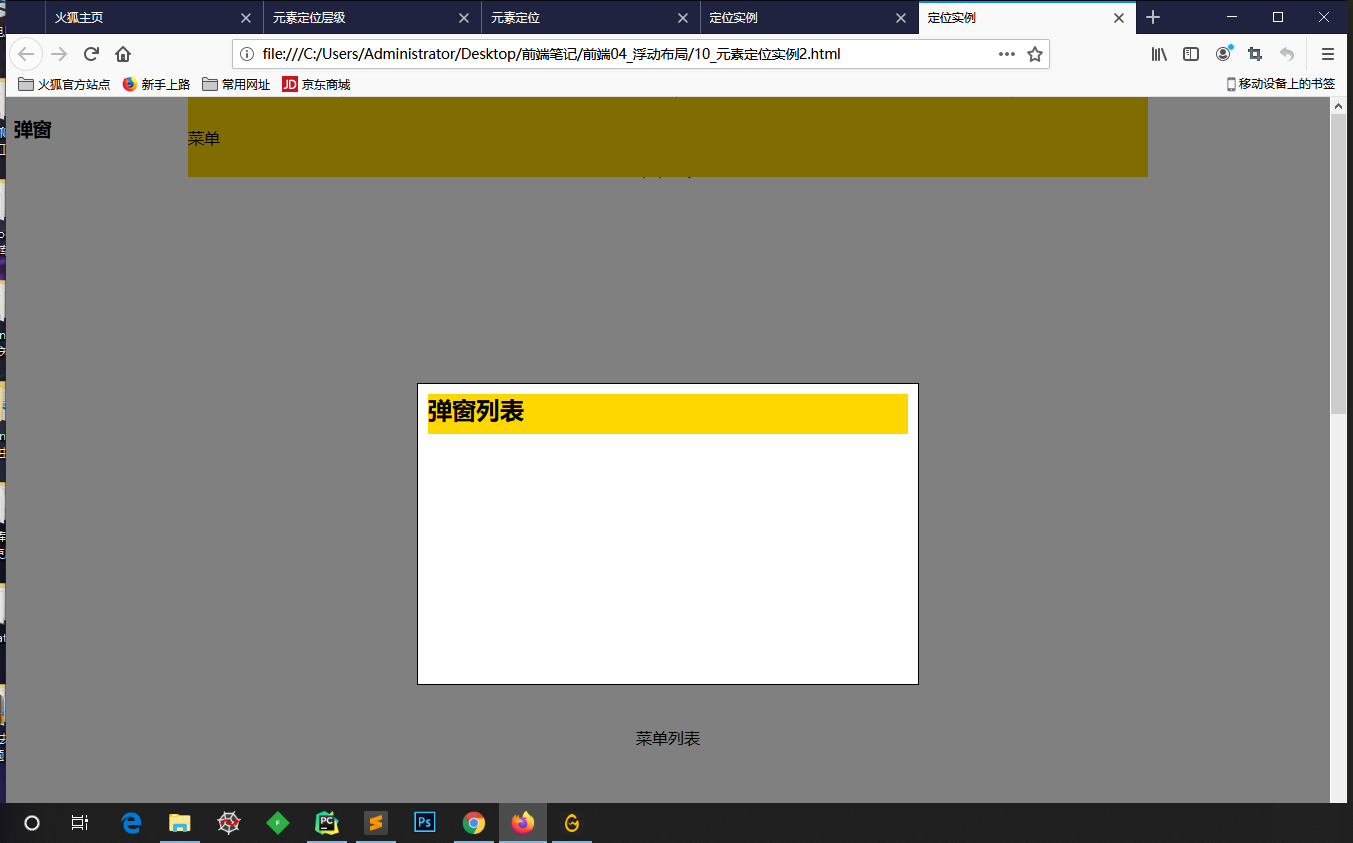The height and width of the screenshot is (843, 1353).
Task: Click the forward navigation arrow
Action: coord(58,54)
